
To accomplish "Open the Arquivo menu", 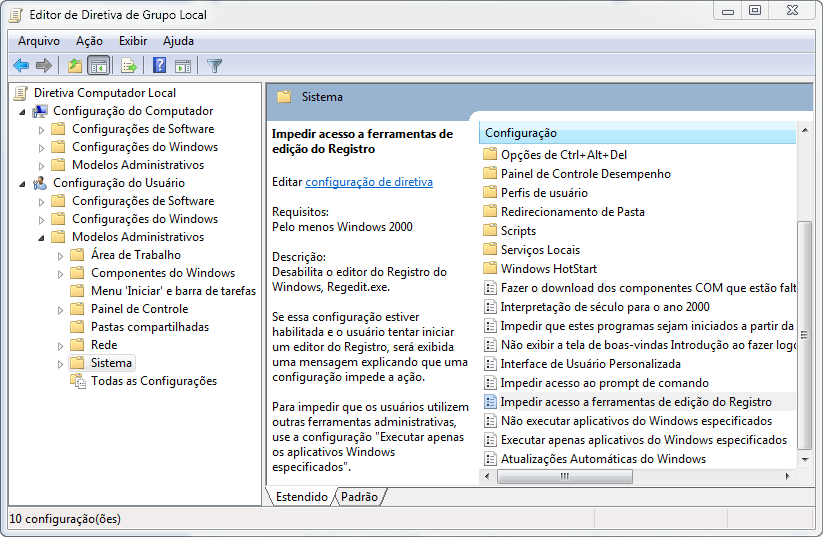I will (x=39, y=41).
